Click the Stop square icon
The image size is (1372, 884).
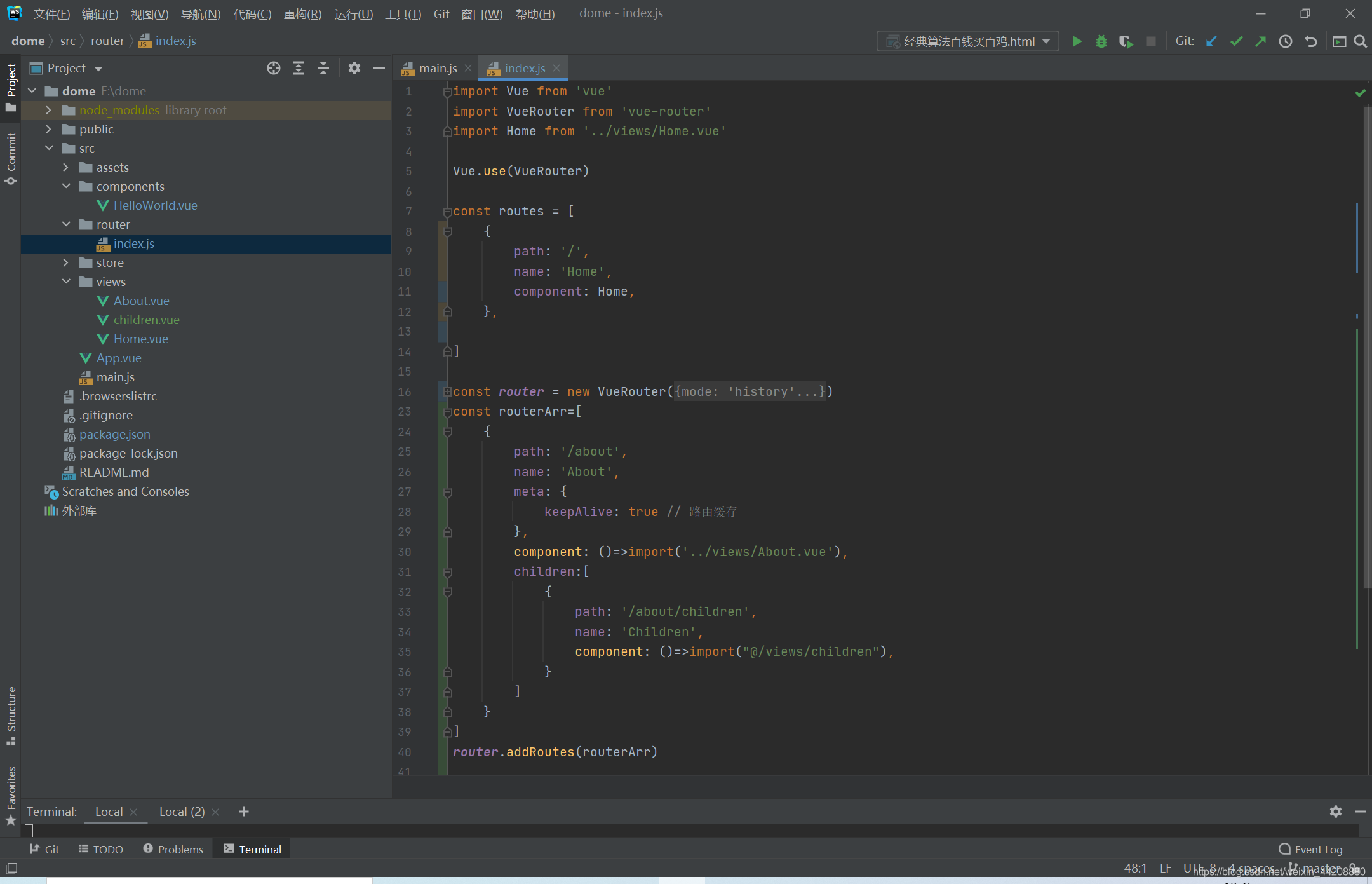pos(1151,41)
